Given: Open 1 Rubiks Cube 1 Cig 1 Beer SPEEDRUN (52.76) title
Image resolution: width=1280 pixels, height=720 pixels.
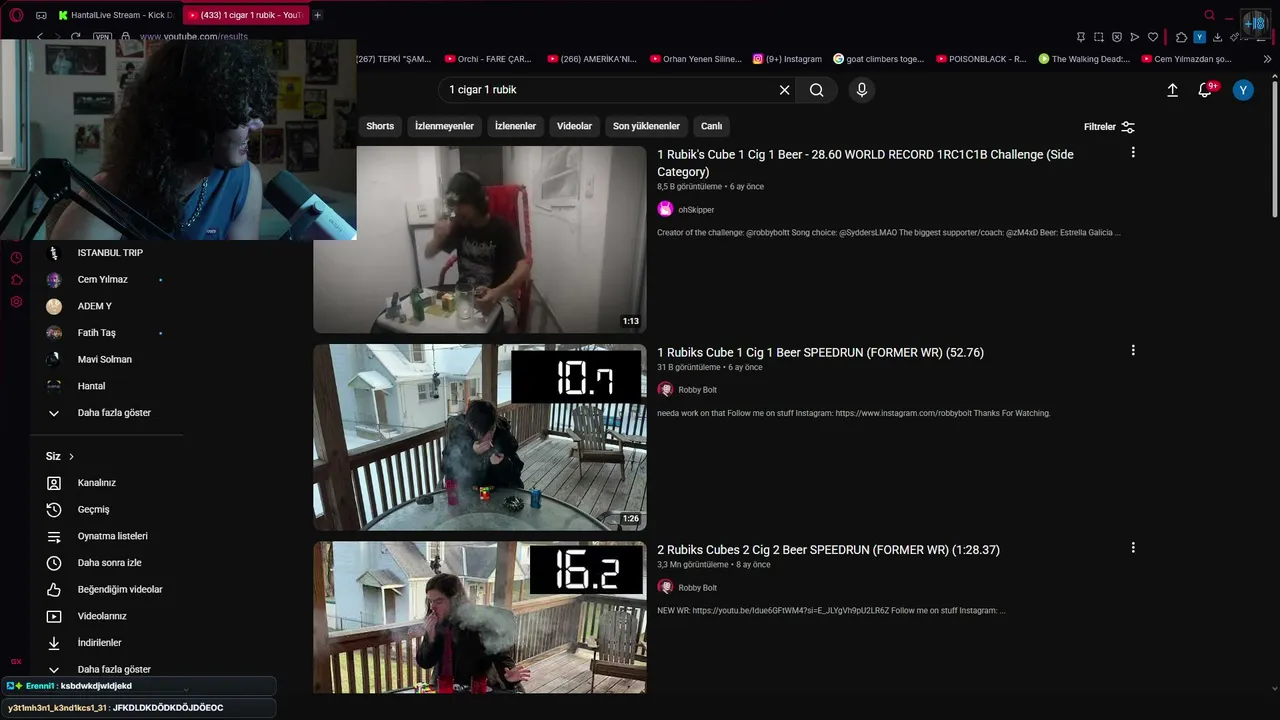Looking at the screenshot, I should click(820, 352).
